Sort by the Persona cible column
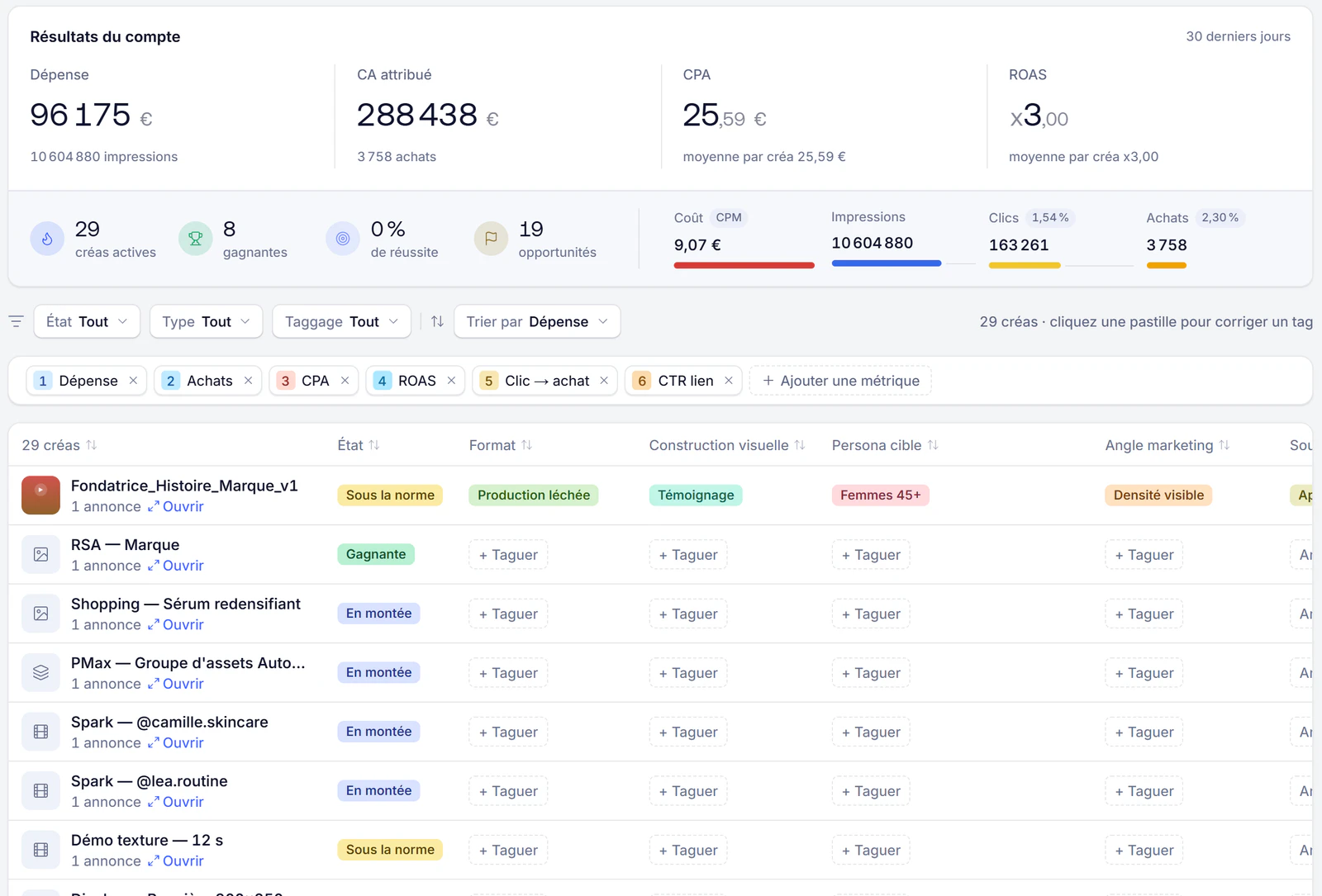This screenshot has width=1322, height=896. click(x=885, y=445)
